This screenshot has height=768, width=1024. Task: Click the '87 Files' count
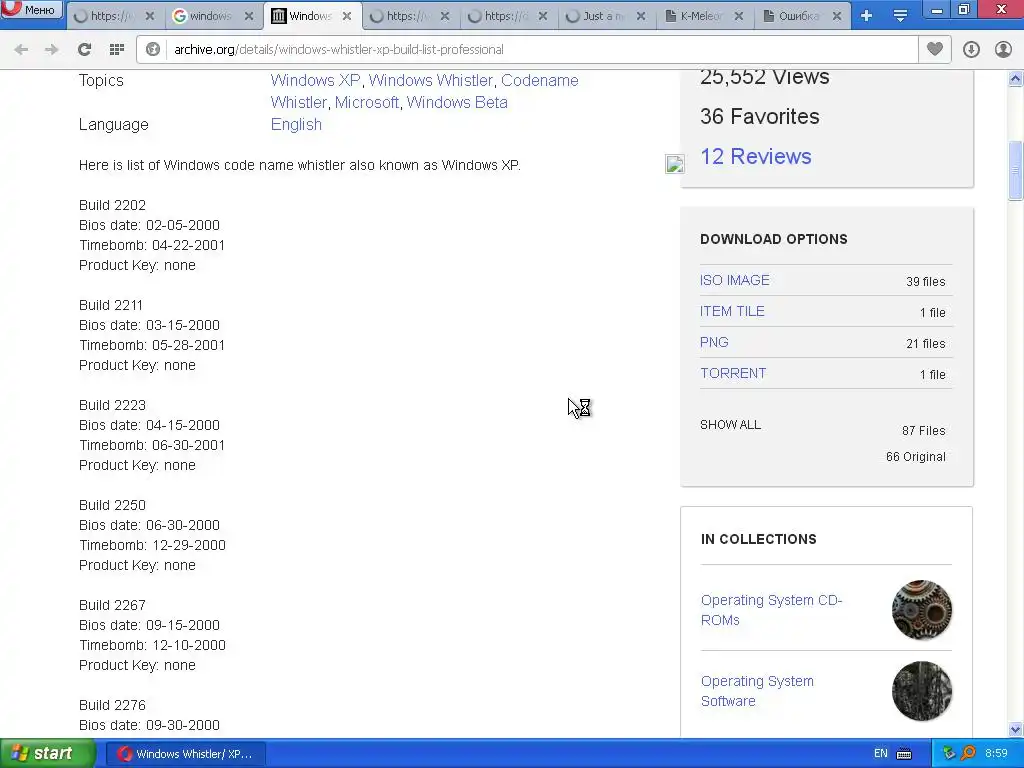click(x=923, y=431)
